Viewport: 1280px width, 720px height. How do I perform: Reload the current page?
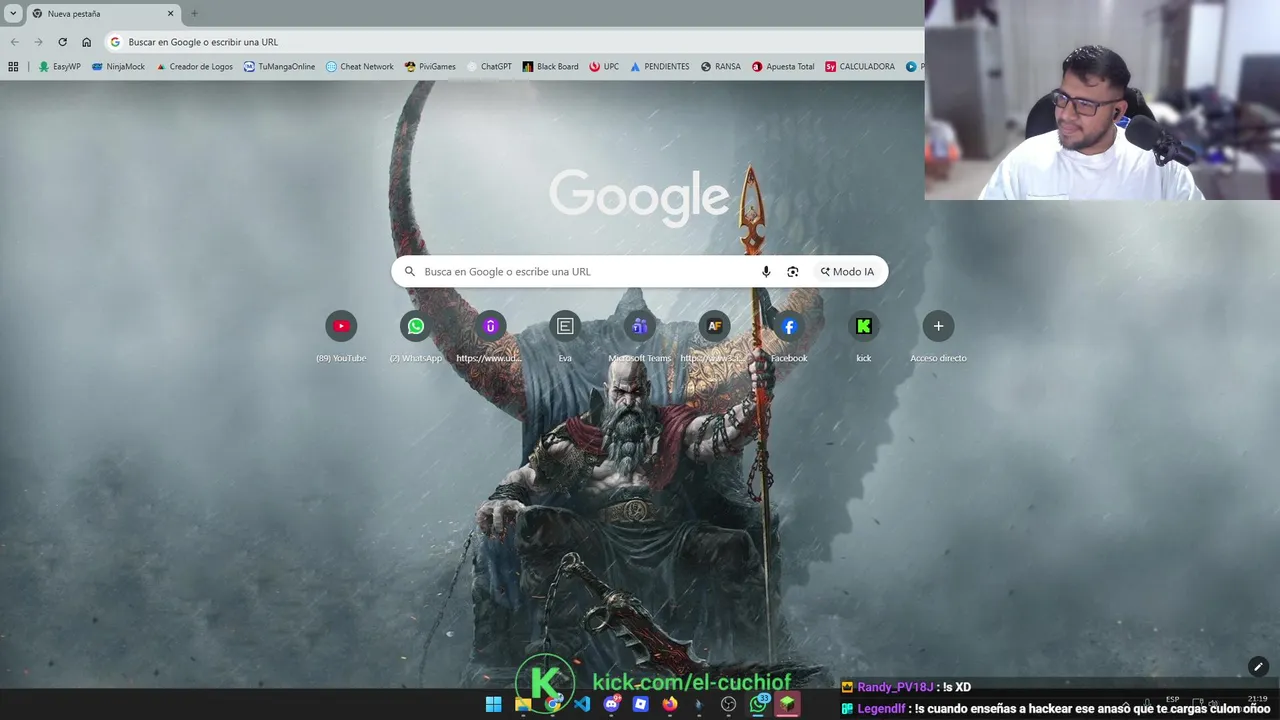tap(62, 42)
